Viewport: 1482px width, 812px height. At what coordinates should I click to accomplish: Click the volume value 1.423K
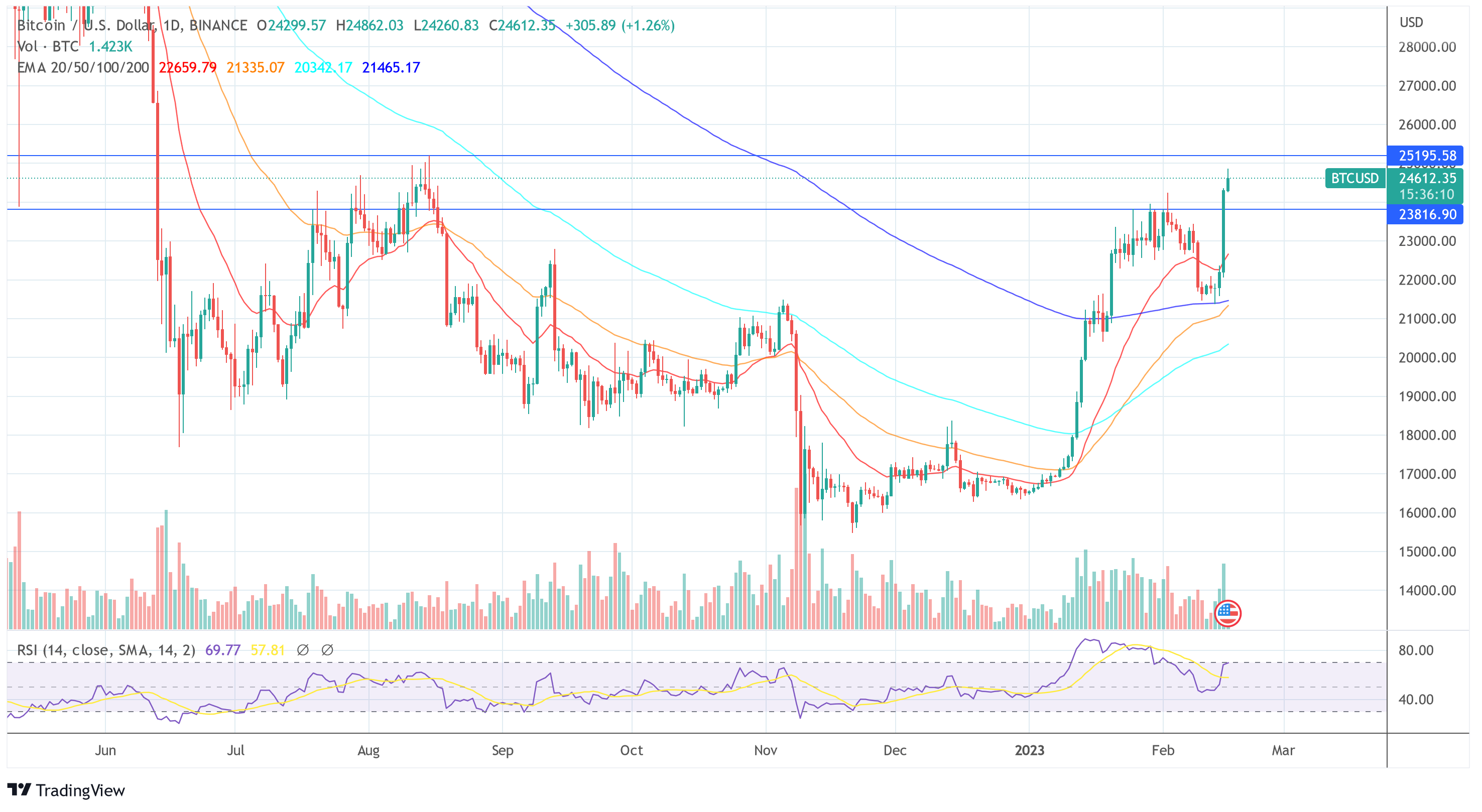(x=110, y=47)
